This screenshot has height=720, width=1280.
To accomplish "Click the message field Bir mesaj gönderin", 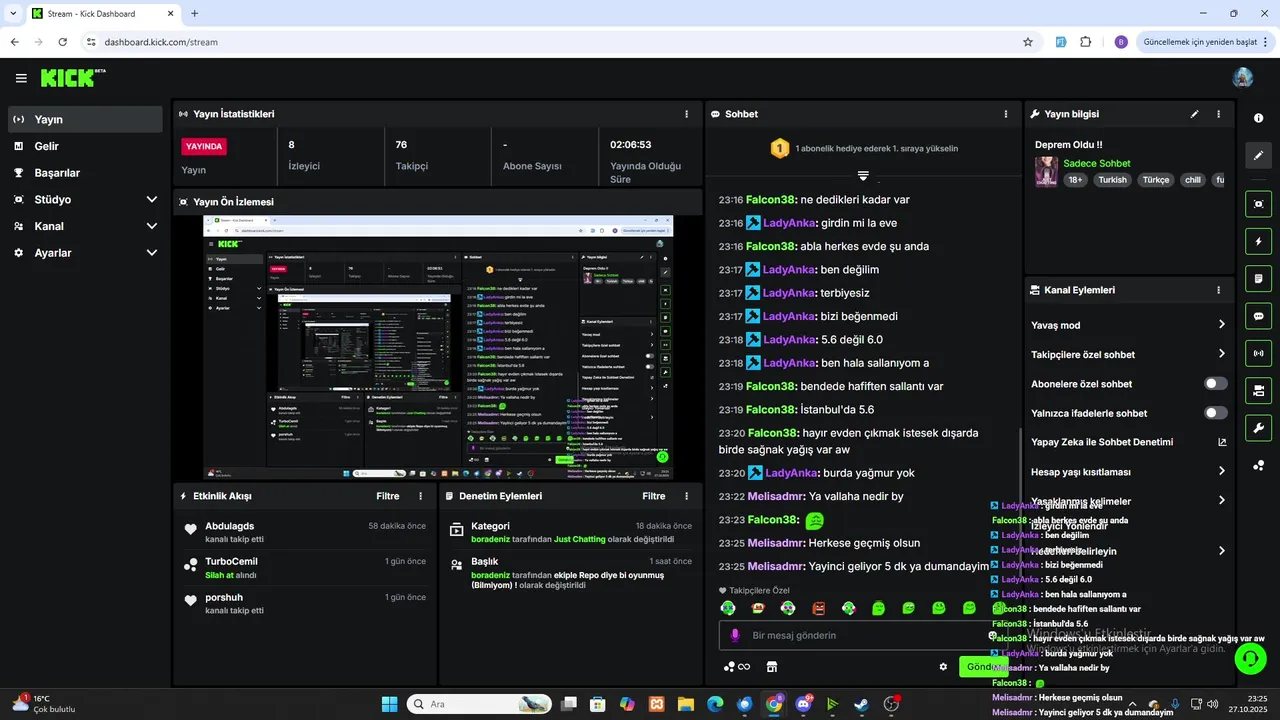I will tap(866, 635).
